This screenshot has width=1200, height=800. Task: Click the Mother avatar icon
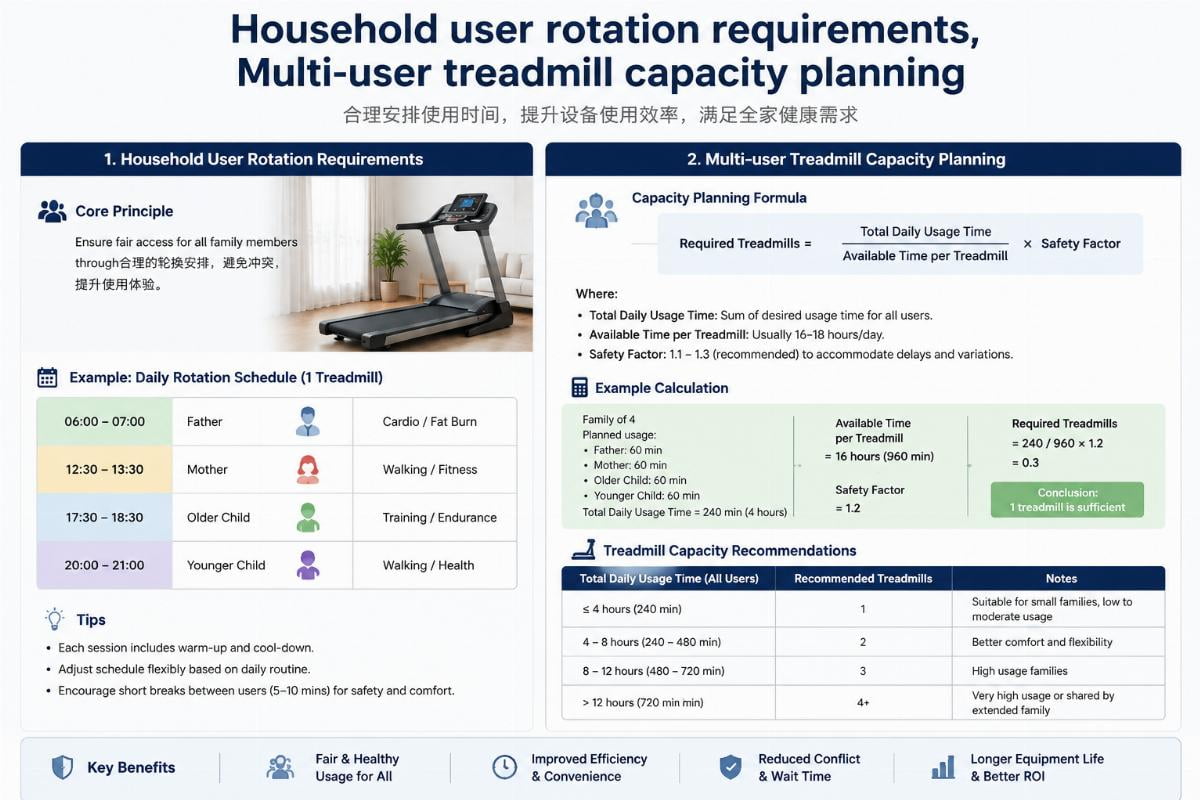[x=308, y=469]
